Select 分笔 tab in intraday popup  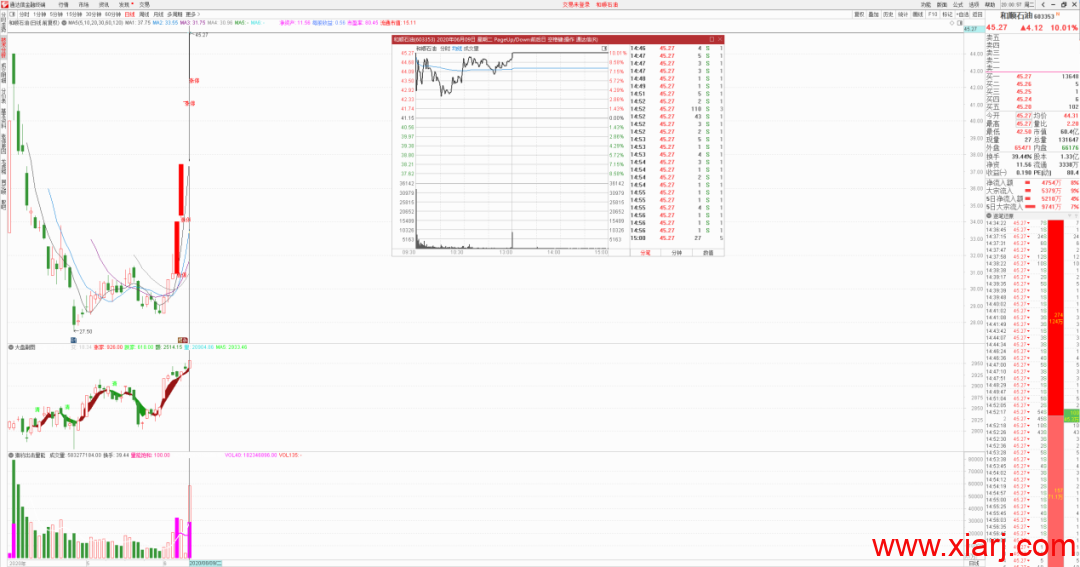click(645, 253)
